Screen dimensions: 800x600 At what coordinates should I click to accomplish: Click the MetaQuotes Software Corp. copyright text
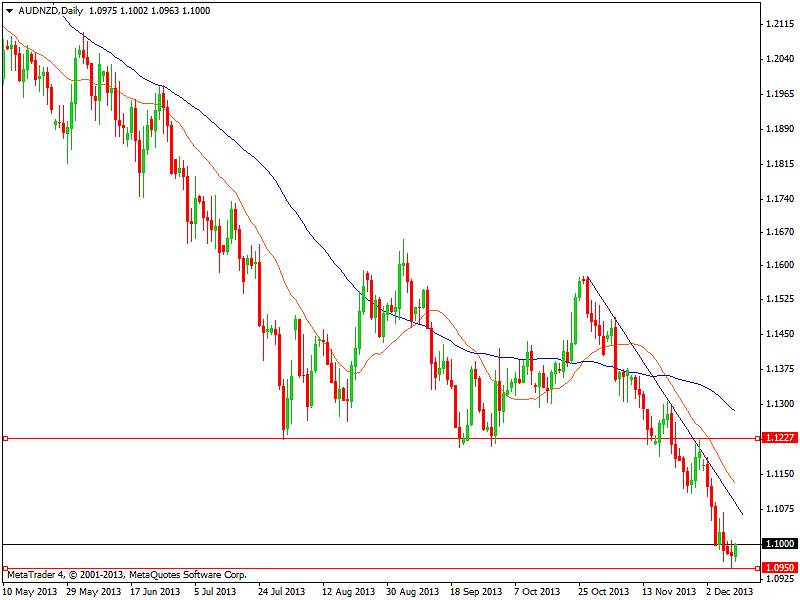point(127,575)
